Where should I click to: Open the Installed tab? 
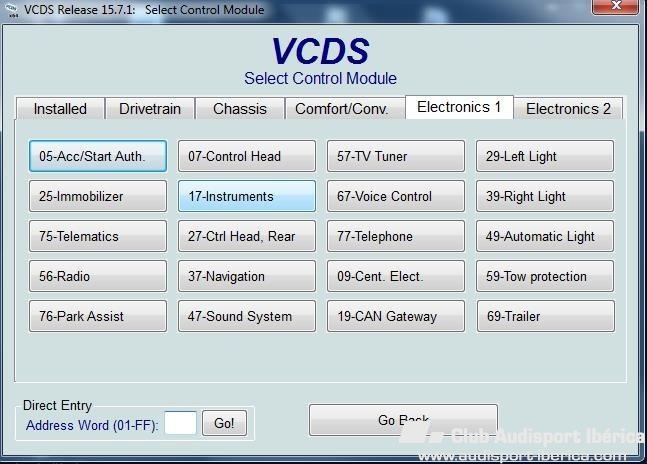(x=60, y=109)
